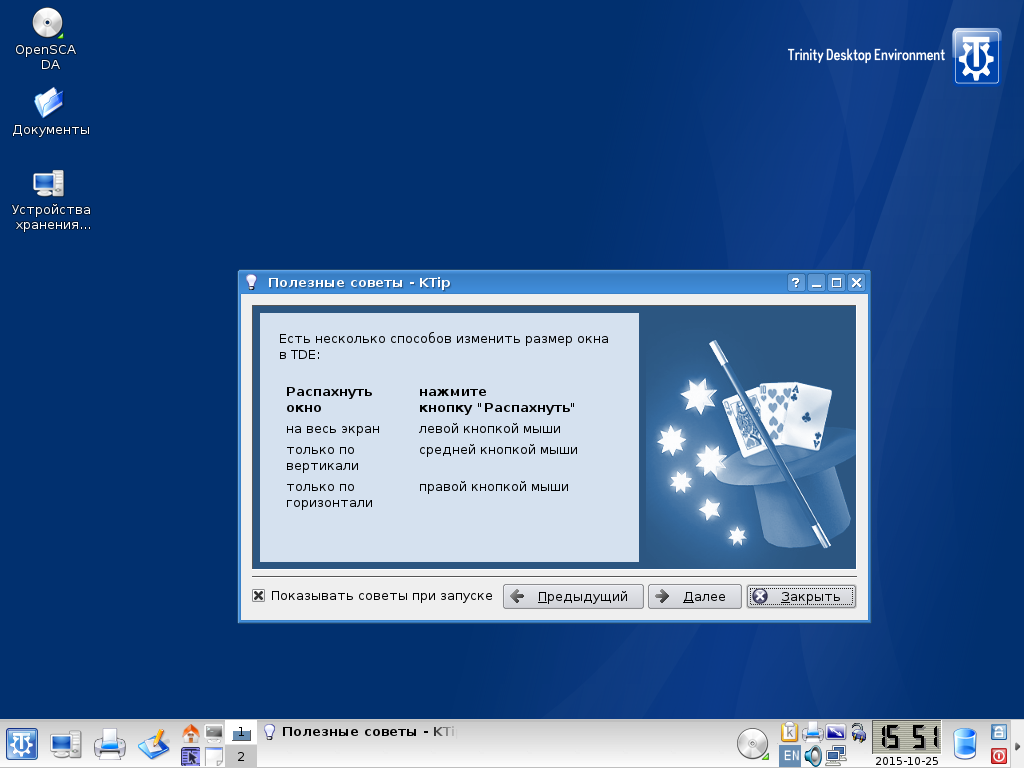The height and width of the screenshot is (768, 1024).
Task: Open Устройства хранения desktop icon
Action: pyautogui.click(x=48, y=183)
